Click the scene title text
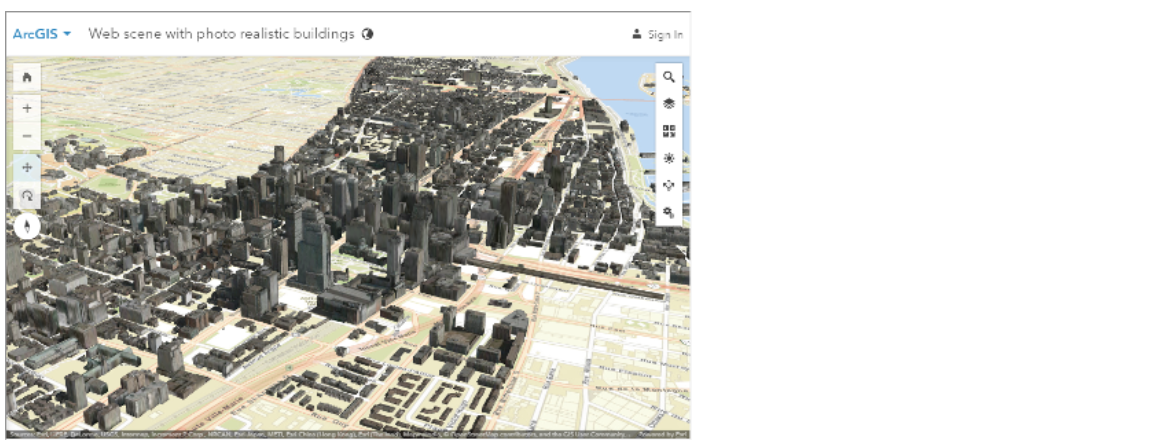Screen dimensions: 1156x444 [x=221, y=34]
